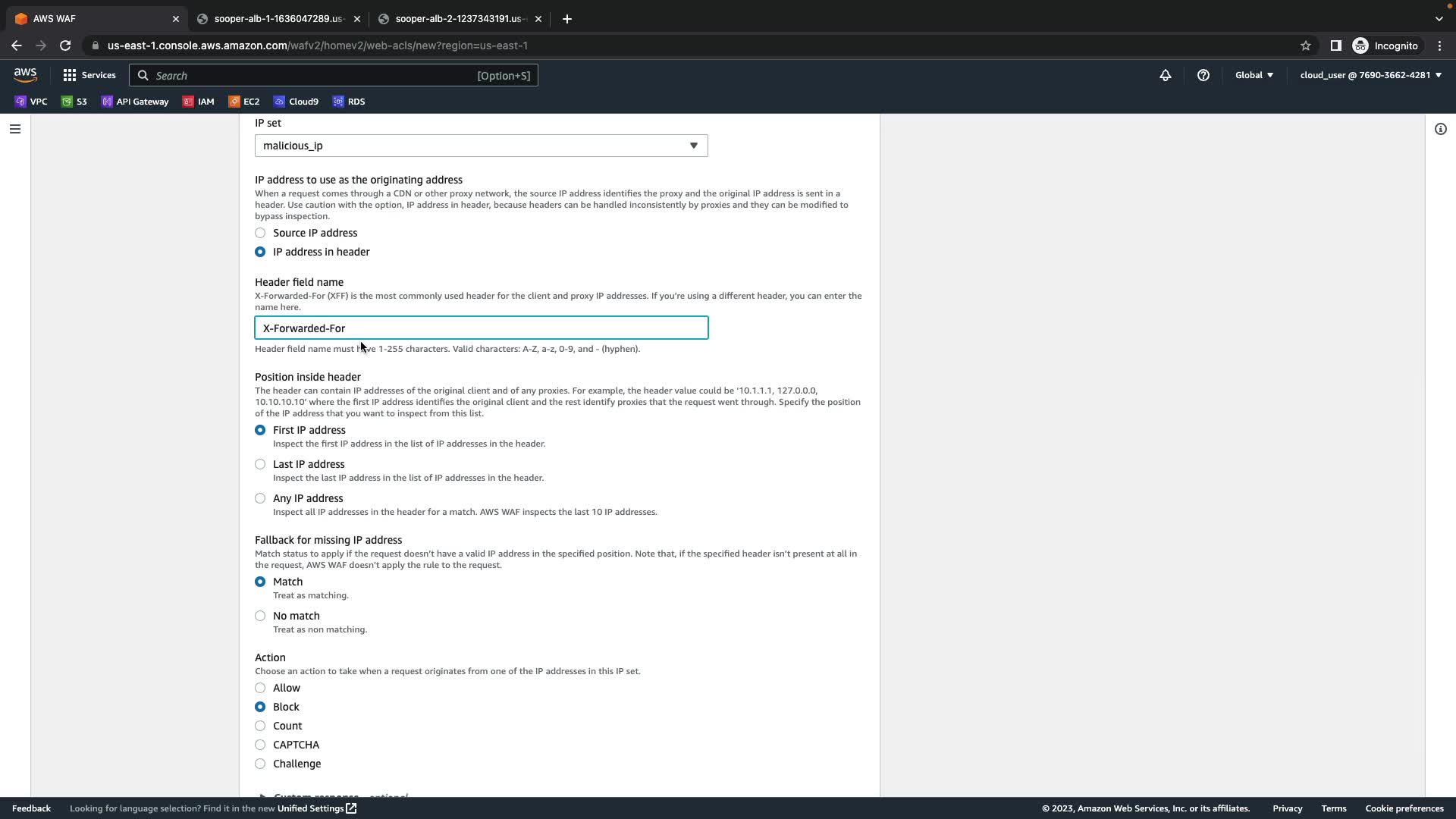
Task: Open the malicious_ip IP set dropdown
Action: (x=481, y=146)
